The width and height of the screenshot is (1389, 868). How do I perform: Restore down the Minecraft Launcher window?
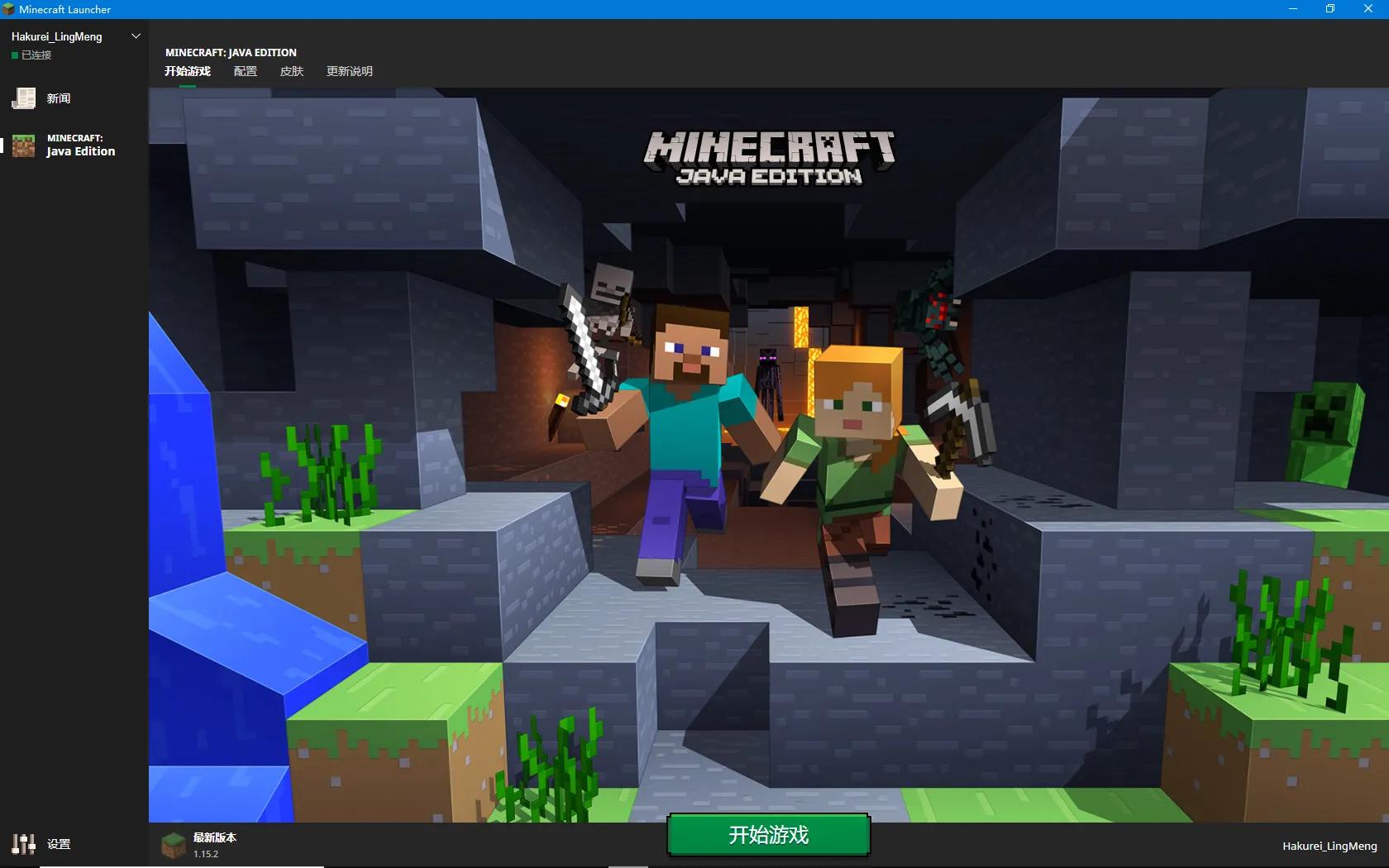(x=1330, y=9)
